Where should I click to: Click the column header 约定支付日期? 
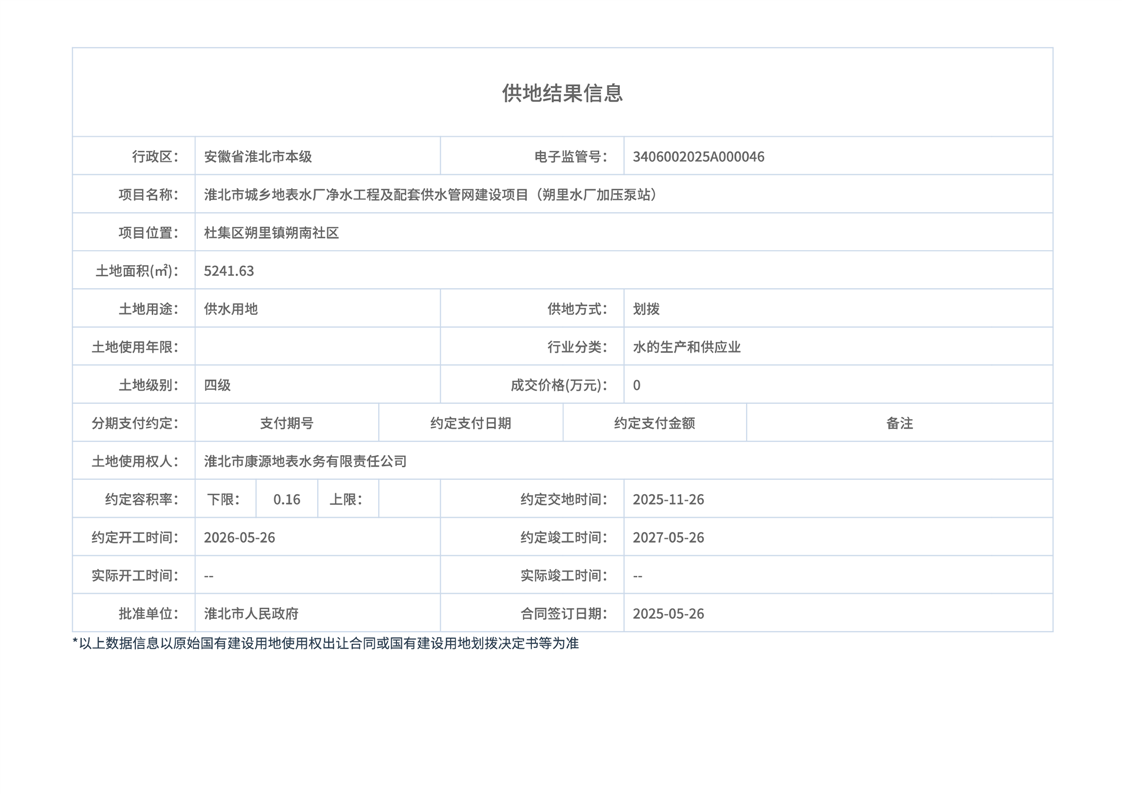[x=471, y=423]
